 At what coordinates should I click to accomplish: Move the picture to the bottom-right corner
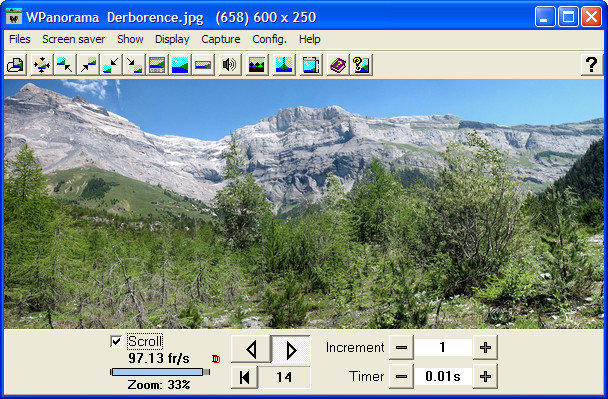point(134,64)
